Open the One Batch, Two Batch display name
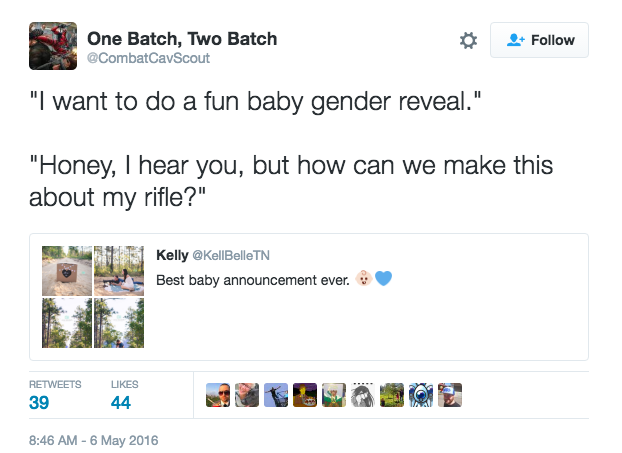 click(182, 39)
